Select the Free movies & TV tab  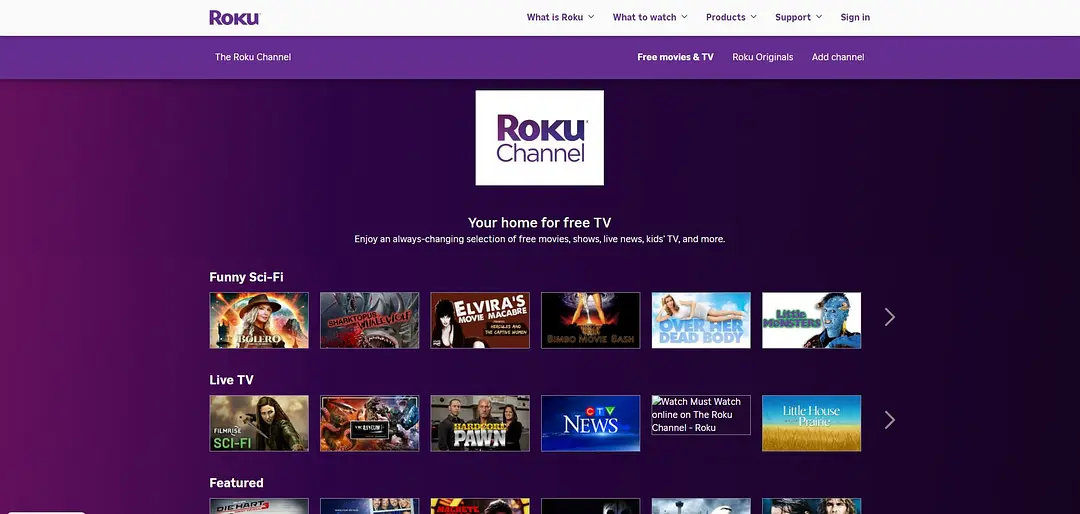click(675, 57)
